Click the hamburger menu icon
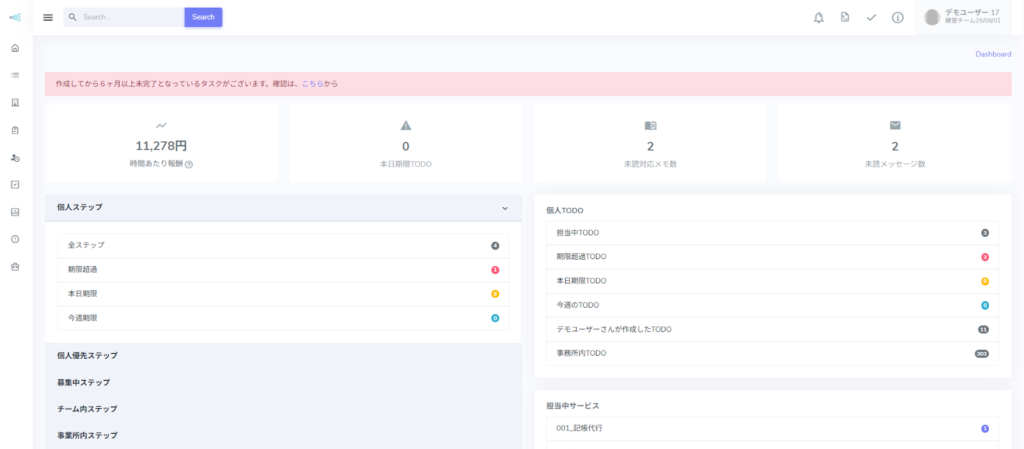The width and height of the screenshot is (1024, 449). (x=48, y=17)
